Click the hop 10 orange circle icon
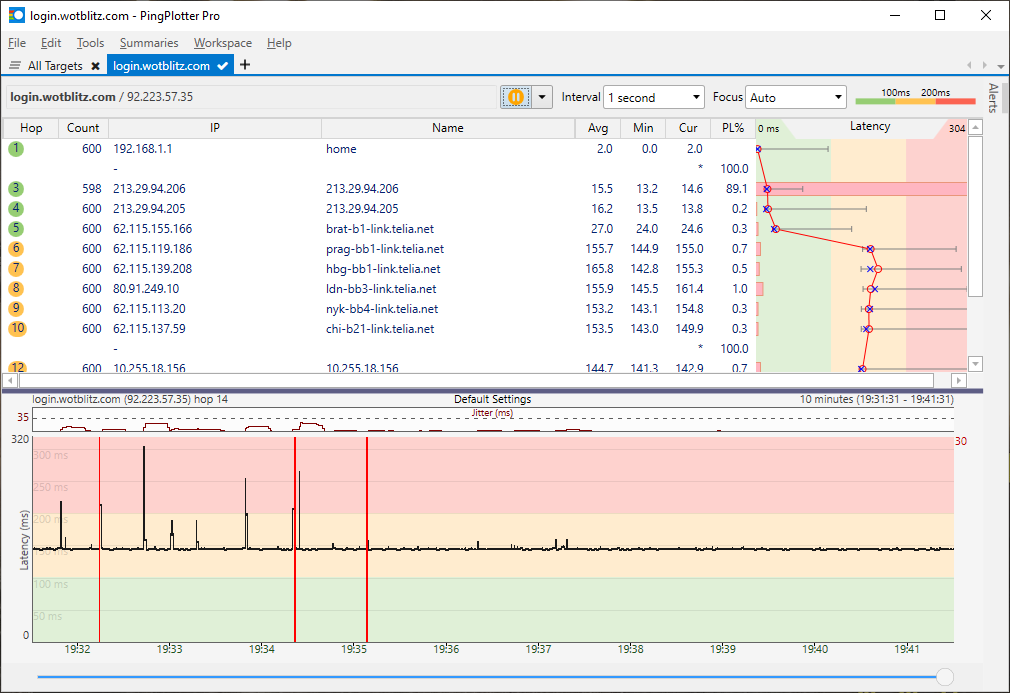The height and width of the screenshot is (693, 1010). (16, 329)
